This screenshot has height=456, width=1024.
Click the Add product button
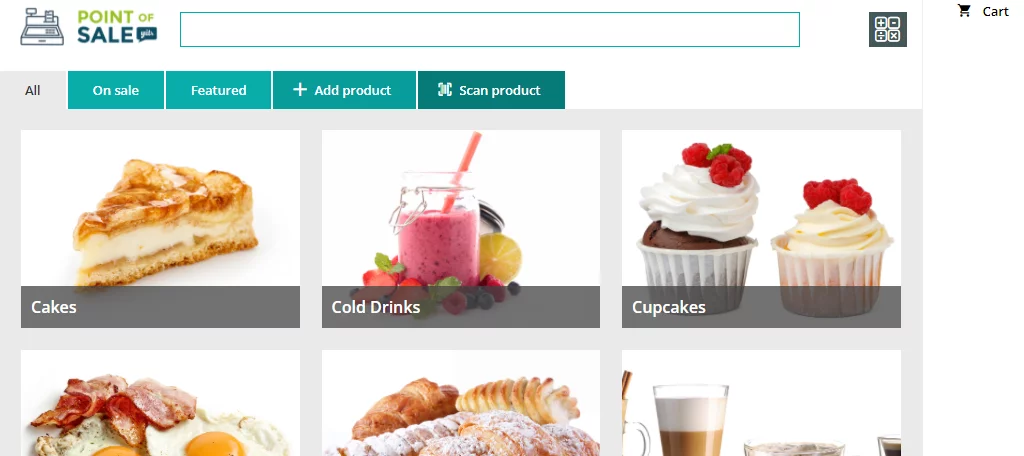(x=344, y=90)
